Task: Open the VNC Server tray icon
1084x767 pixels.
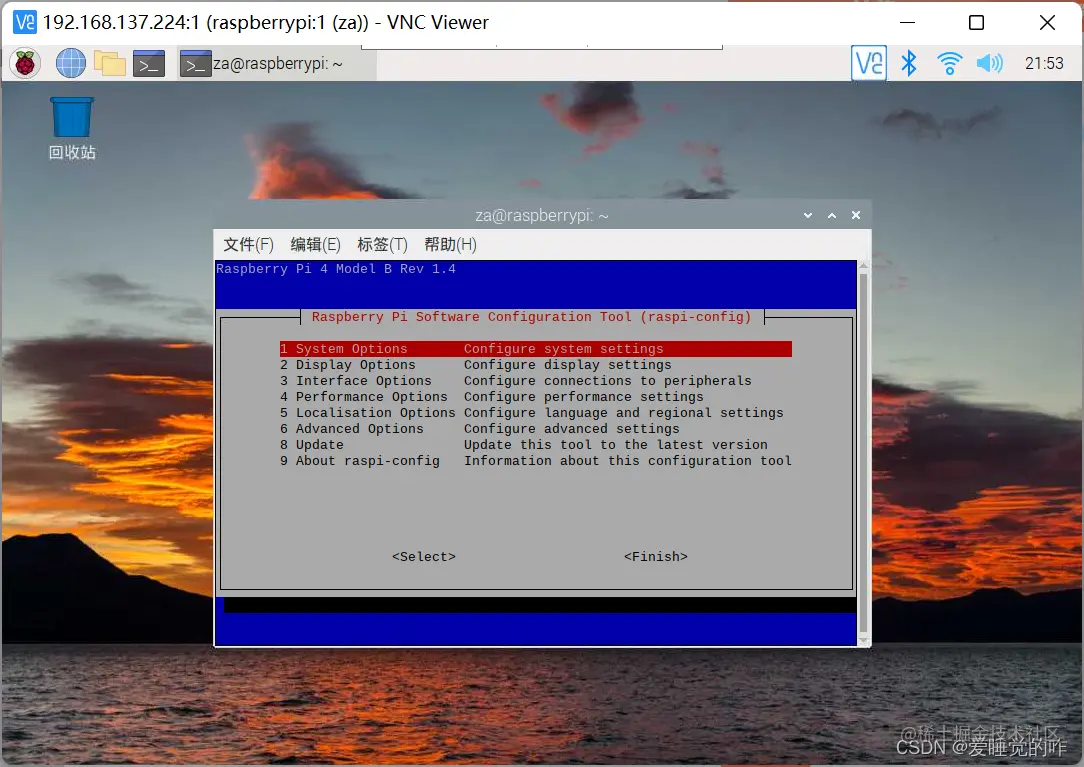Action: click(869, 63)
